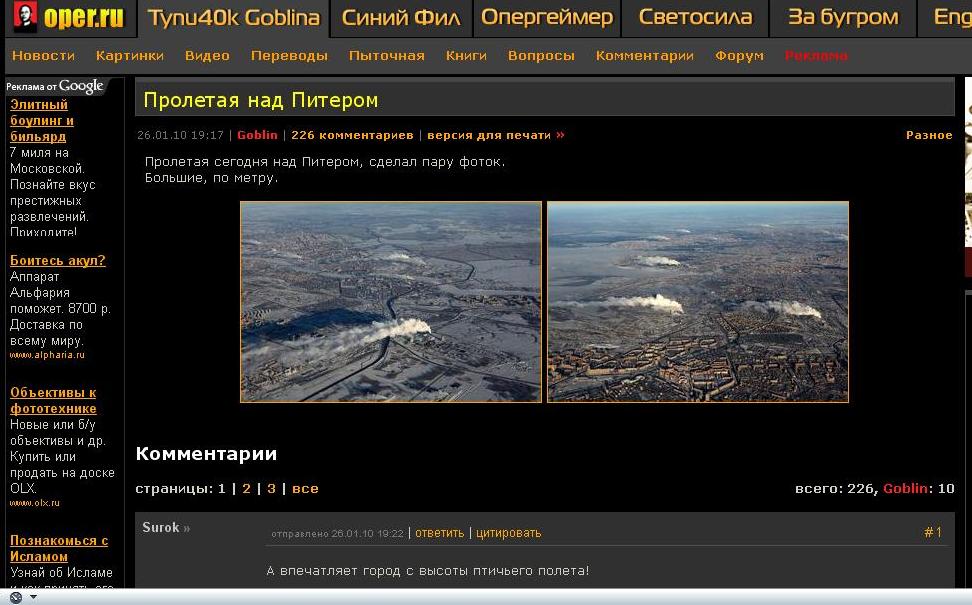Click the » after версия для печати
This screenshot has width=972, height=605.
pos(560,135)
